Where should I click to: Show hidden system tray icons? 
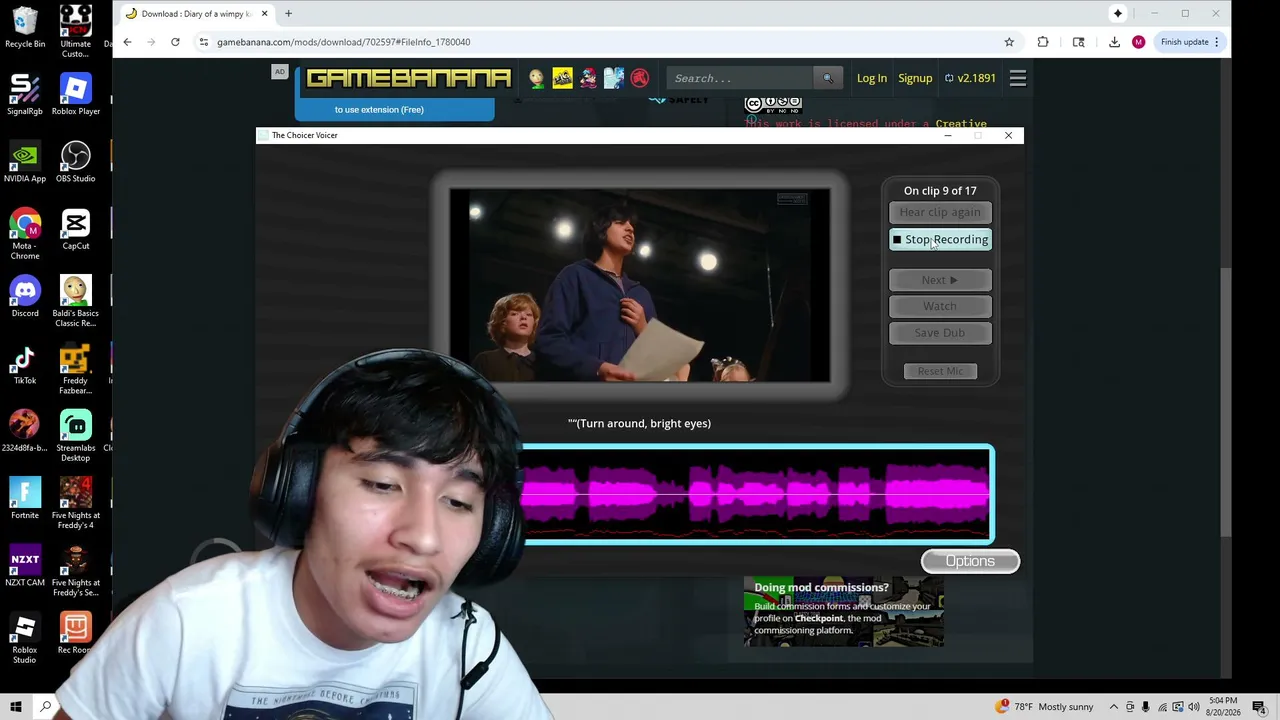pos(1114,707)
